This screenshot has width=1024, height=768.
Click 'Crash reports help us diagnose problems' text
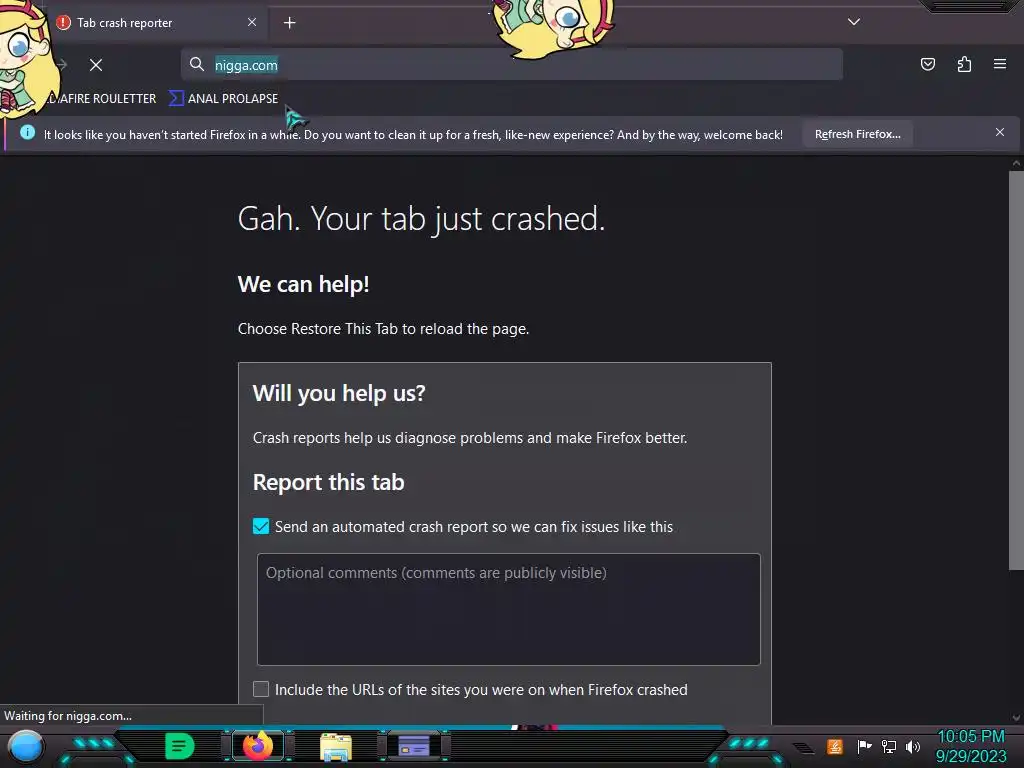470,438
